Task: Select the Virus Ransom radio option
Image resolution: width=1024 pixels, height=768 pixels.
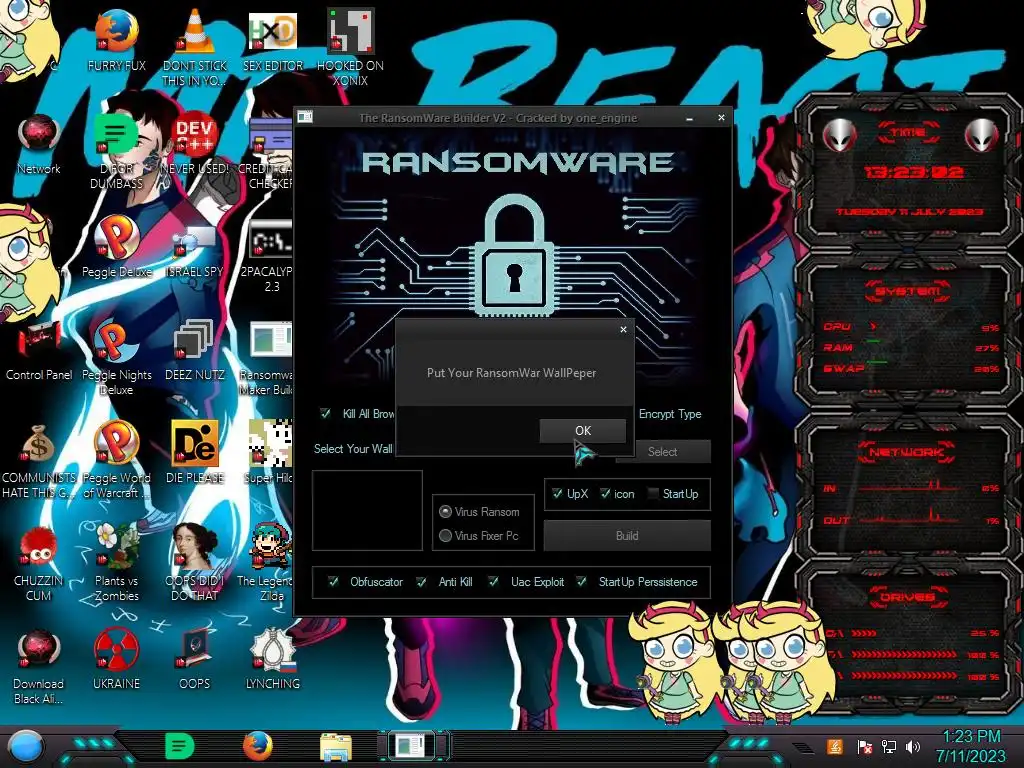Action: pos(446,511)
